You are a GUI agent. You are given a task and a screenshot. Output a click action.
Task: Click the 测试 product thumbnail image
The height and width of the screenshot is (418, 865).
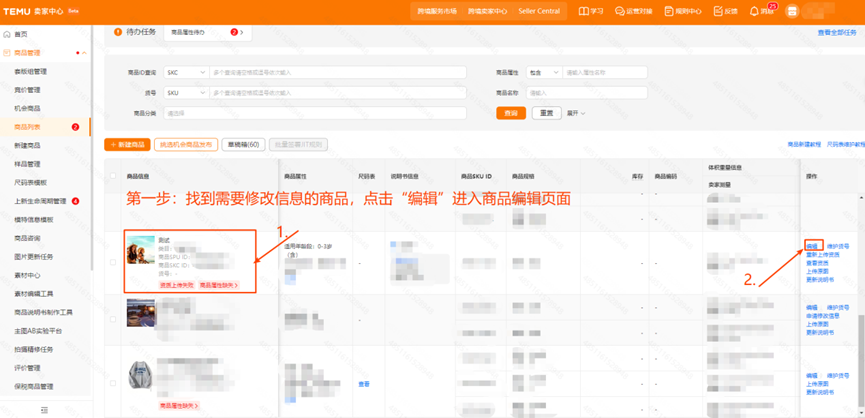141,250
